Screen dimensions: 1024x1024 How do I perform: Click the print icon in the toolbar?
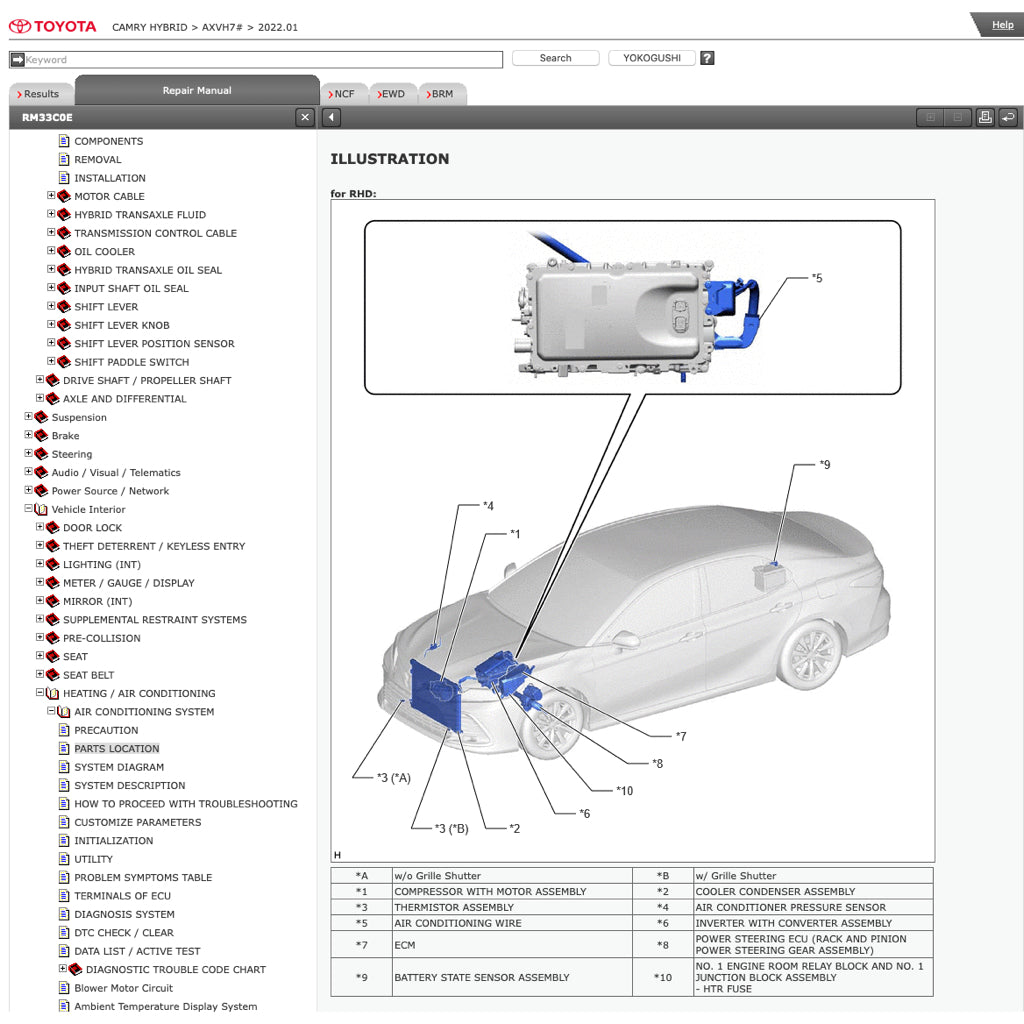985,117
